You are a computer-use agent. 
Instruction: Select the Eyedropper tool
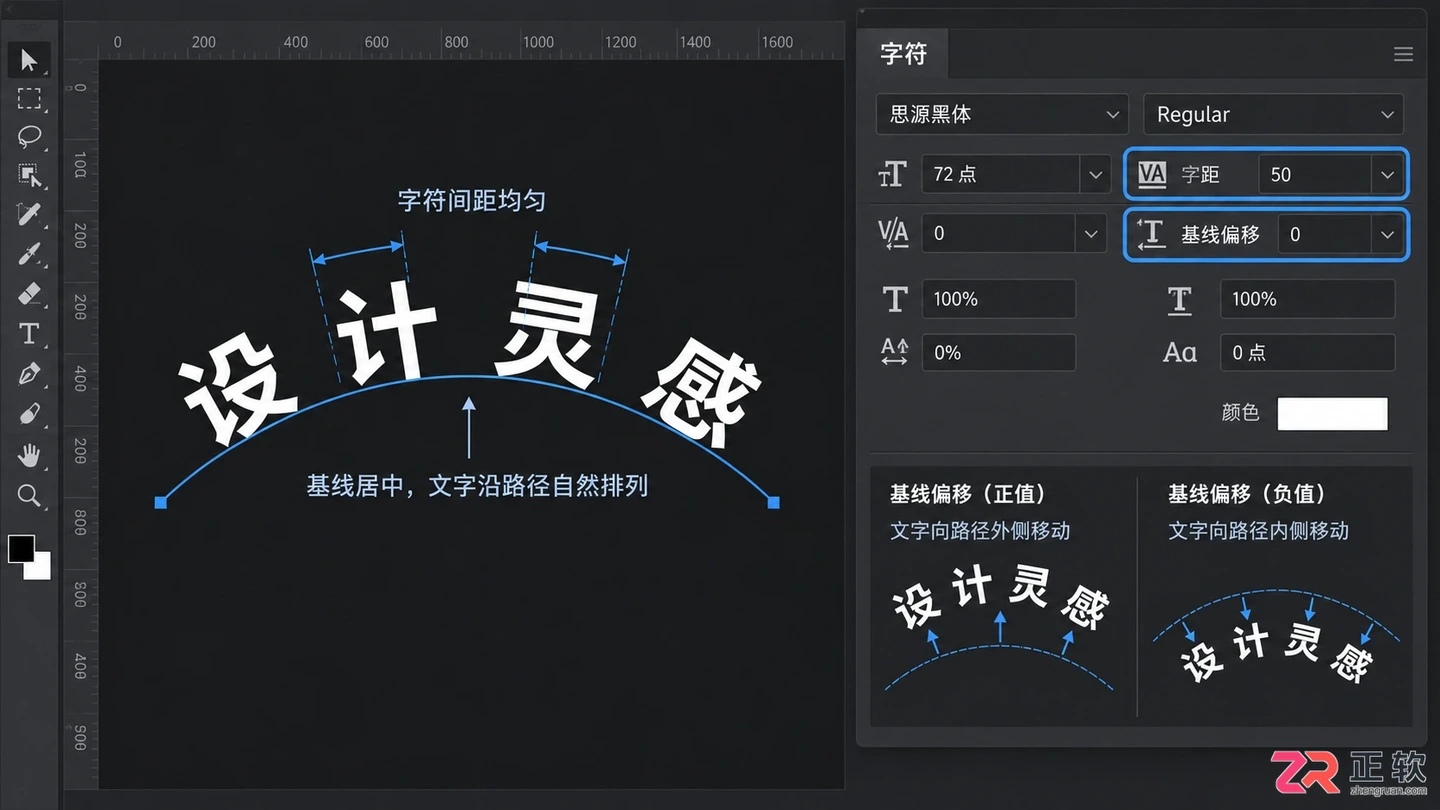(29, 214)
